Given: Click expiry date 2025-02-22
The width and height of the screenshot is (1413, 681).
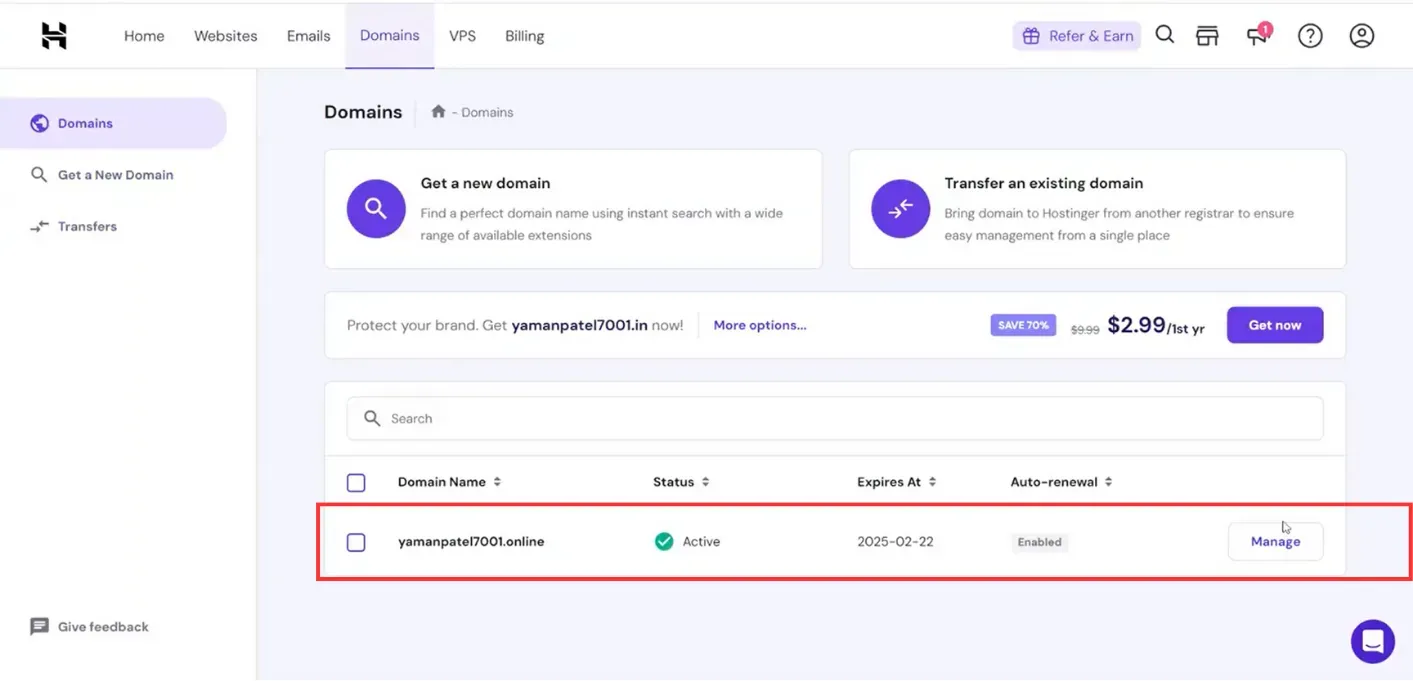Looking at the screenshot, I should [895, 542].
